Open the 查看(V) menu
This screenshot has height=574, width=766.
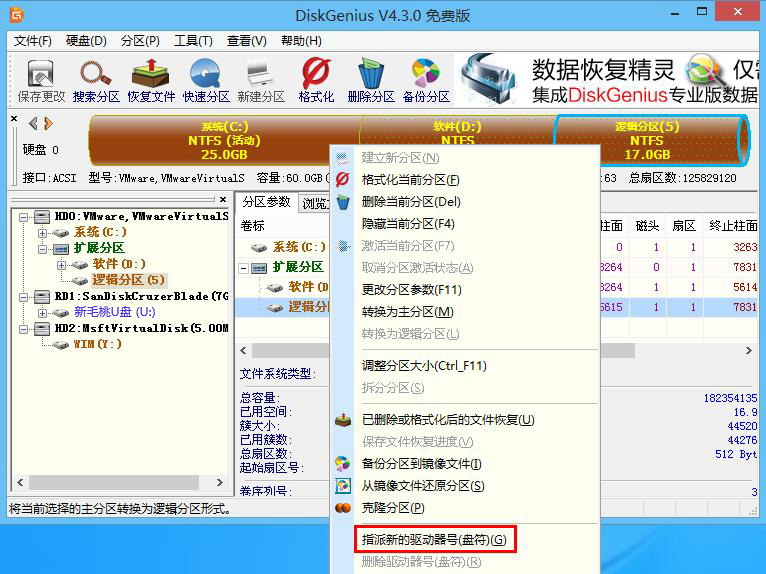pyautogui.click(x=246, y=41)
